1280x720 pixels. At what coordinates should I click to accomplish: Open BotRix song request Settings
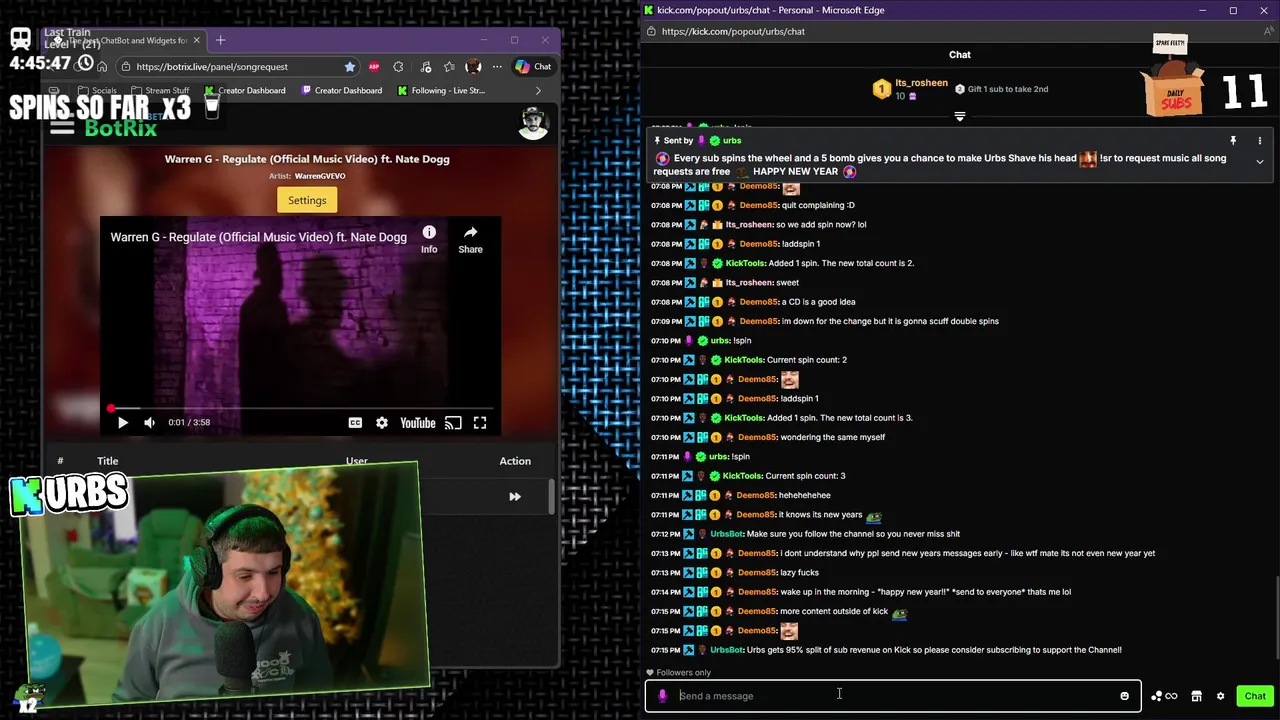307,200
